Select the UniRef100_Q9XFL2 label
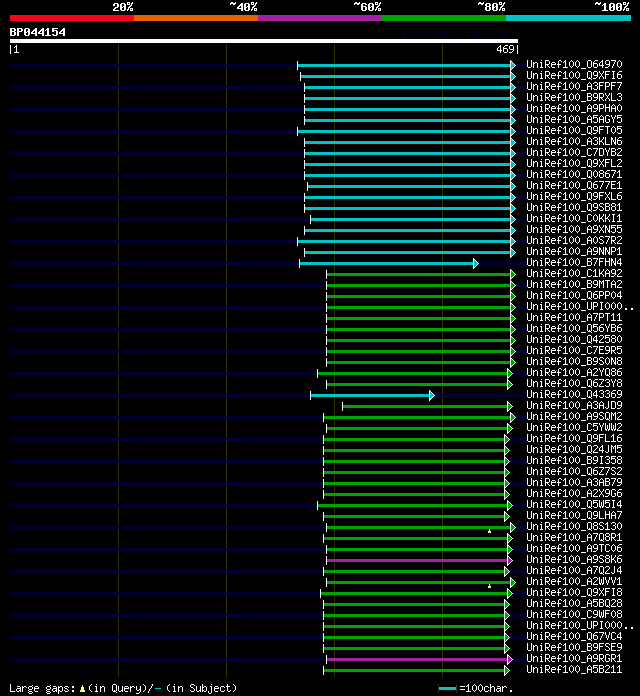Screen dimensions: 640x696 tap(574, 163)
